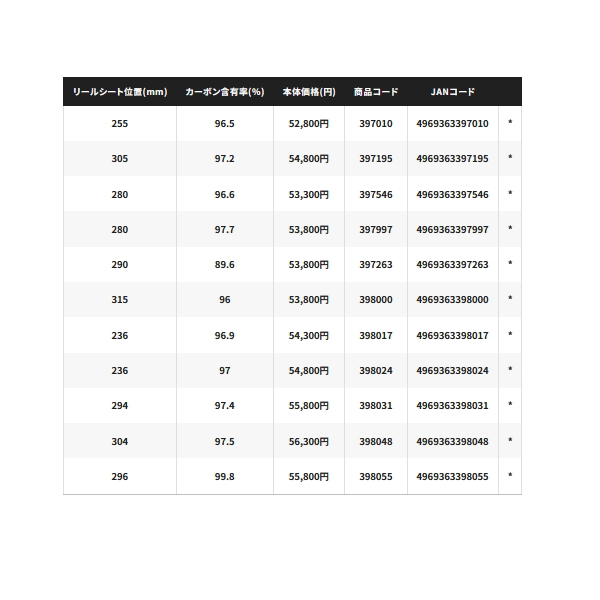Click the カーボン含有率(%) column header
Screen dimensions: 600x600
[225, 92]
